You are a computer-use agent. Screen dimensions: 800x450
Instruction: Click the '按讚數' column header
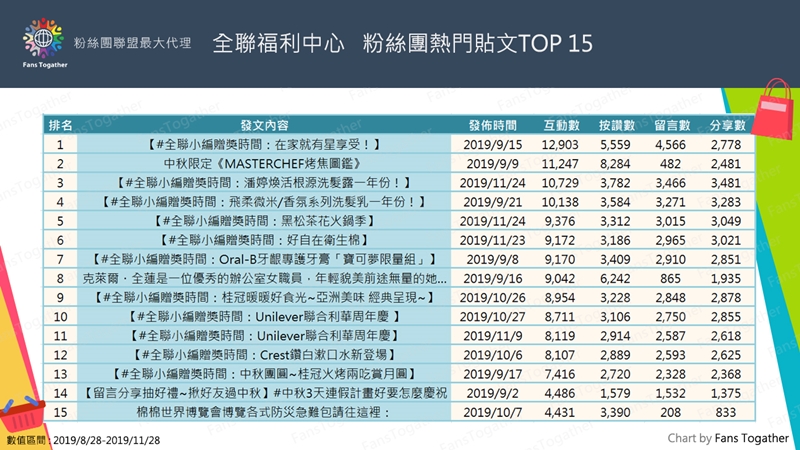616,125
